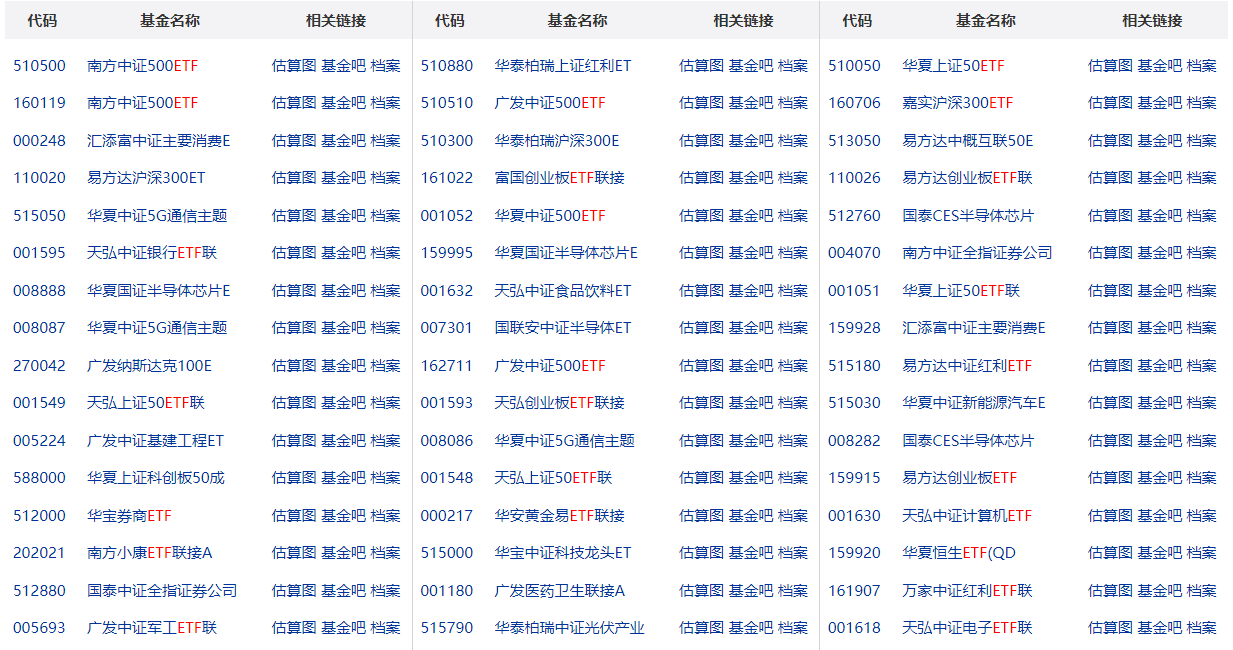Open fund code 515050 link
This screenshot has width=1233, height=650.
click(x=39, y=216)
